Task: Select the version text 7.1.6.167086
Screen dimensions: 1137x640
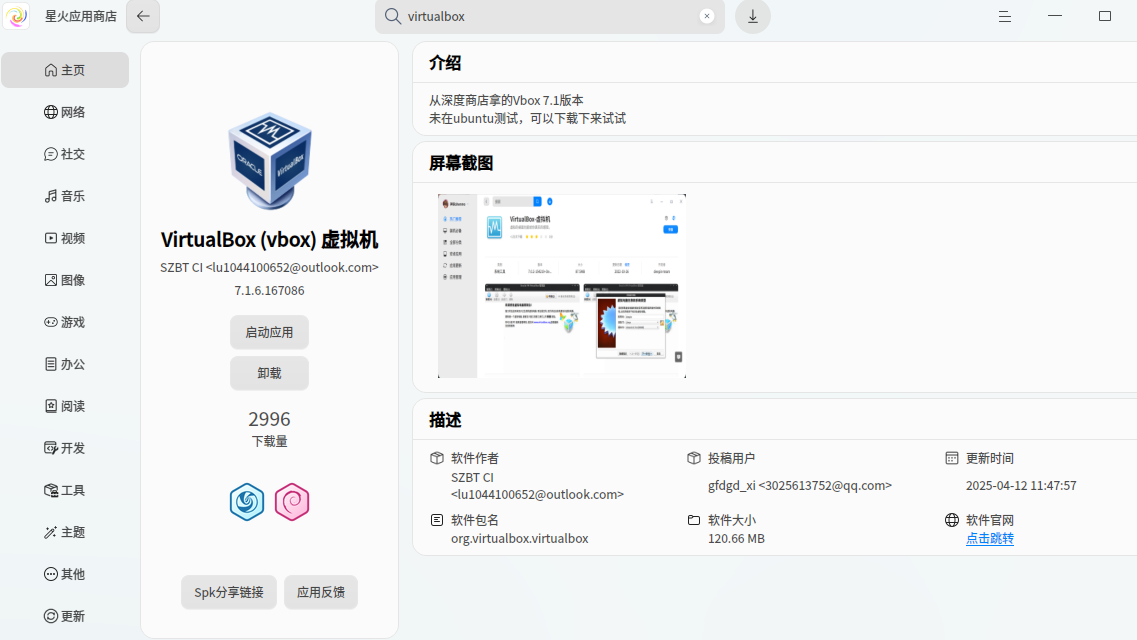Action: click(269, 291)
